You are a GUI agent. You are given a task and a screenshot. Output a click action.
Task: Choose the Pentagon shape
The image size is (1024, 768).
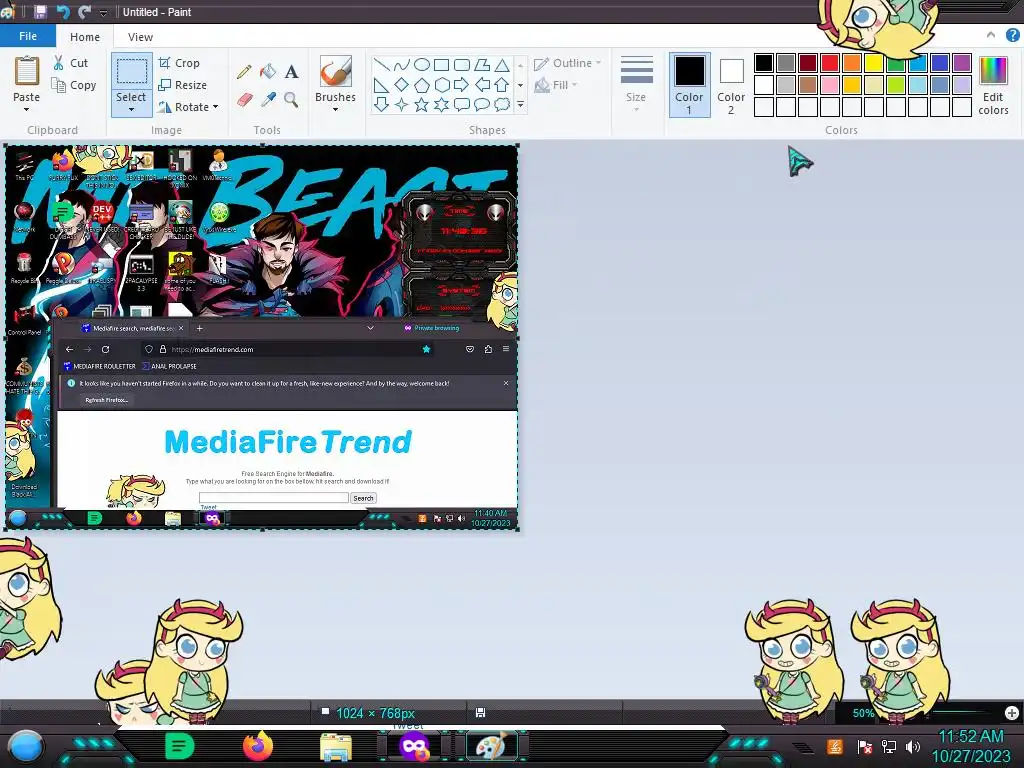click(x=422, y=85)
